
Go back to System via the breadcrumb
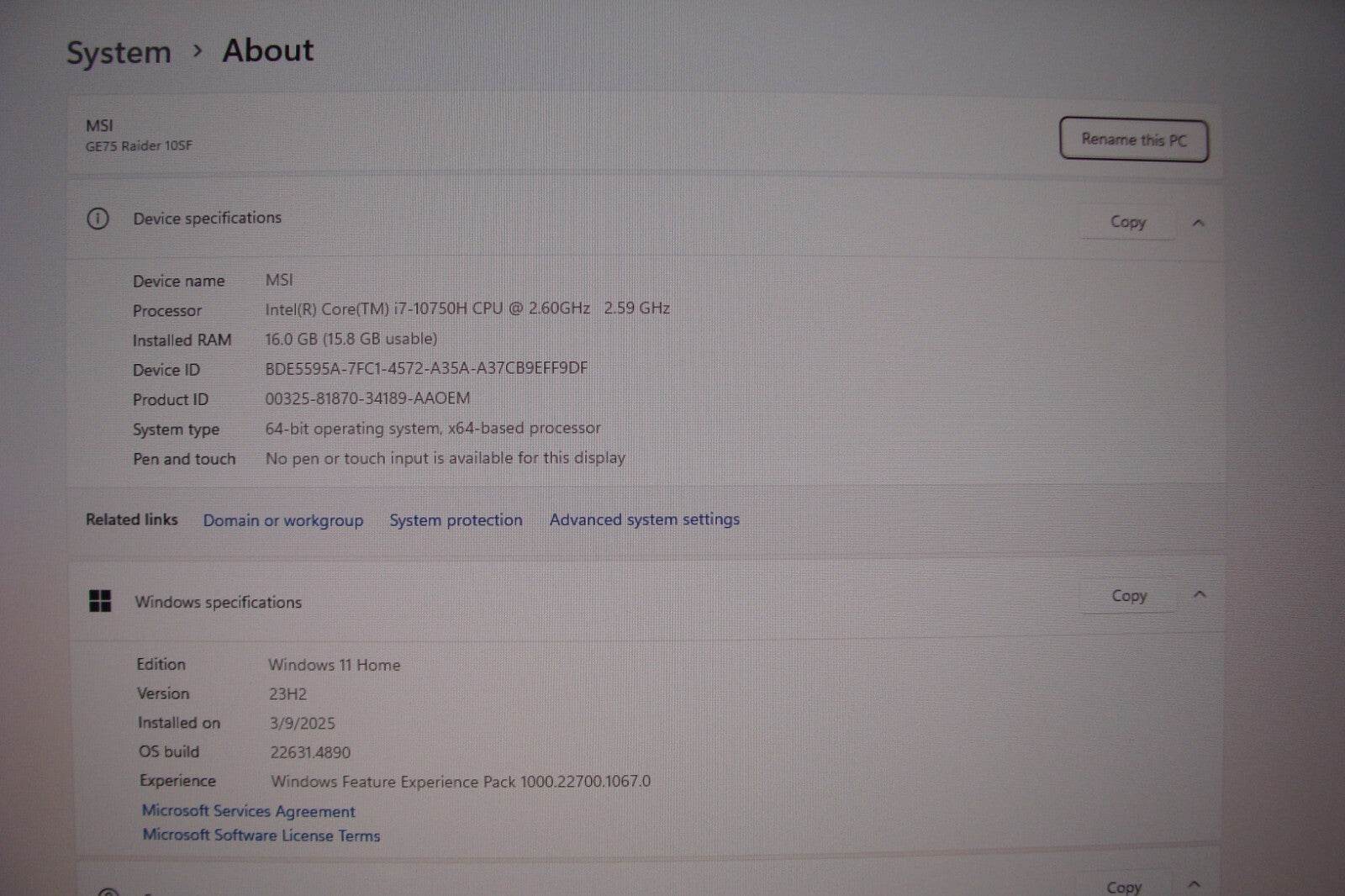[x=118, y=51]
